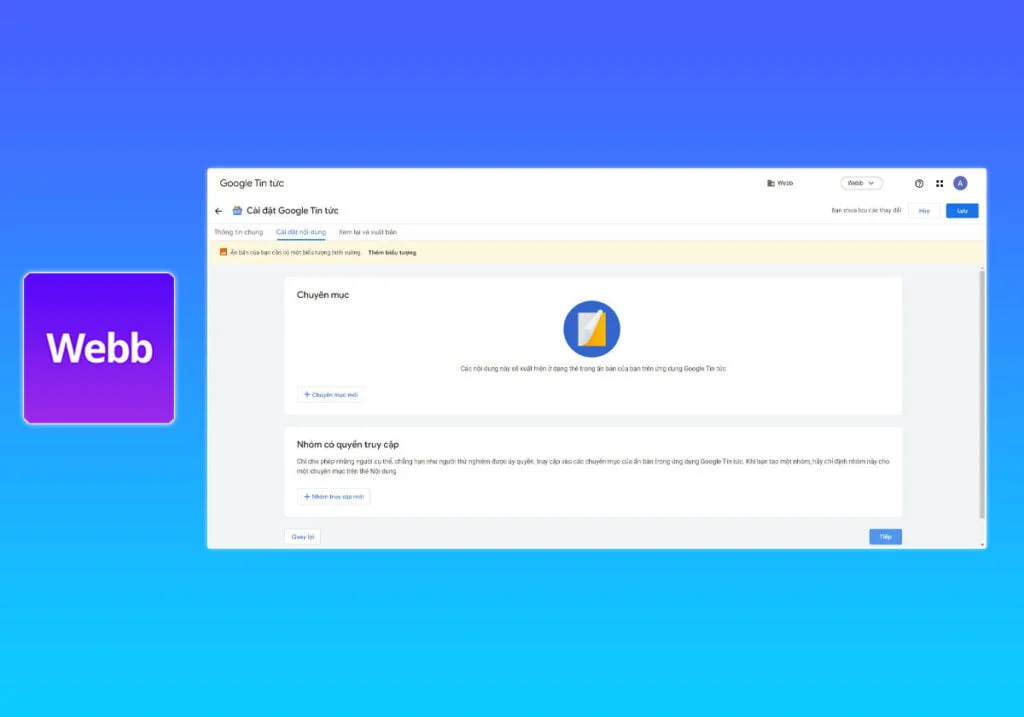
Task: Add new section with Chuyên mục mới
Action: 330,394
